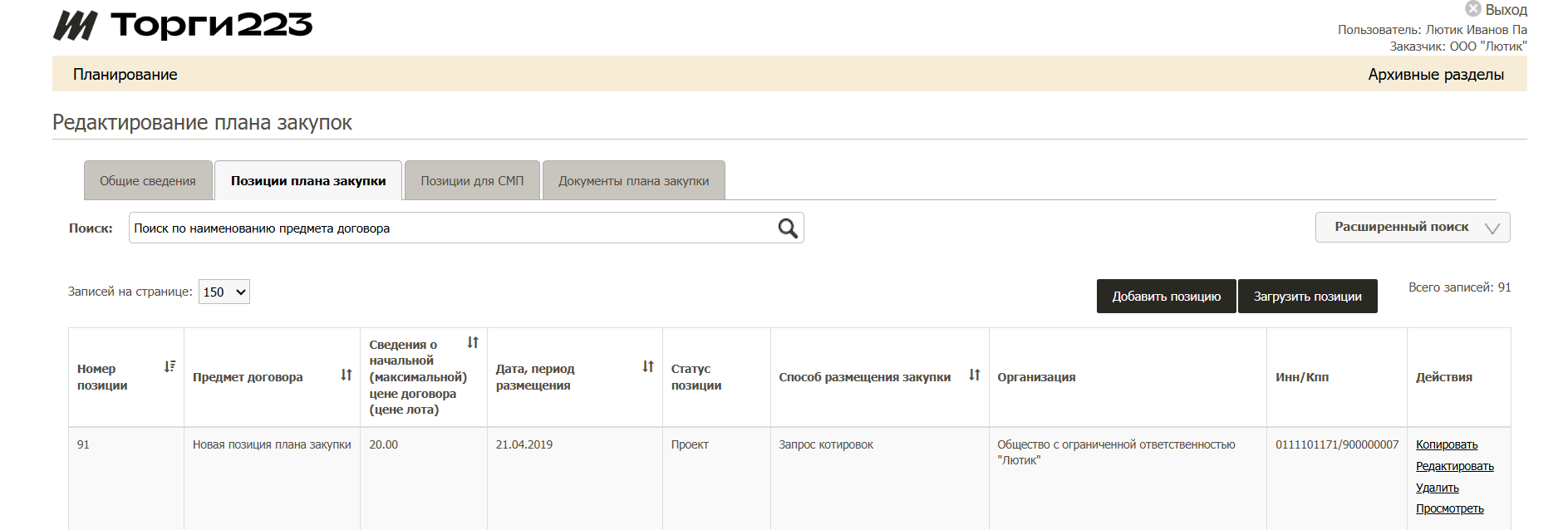1568x530 pixels.
Task: Open the Архивные разделы menu
Action: (1435, 74)
